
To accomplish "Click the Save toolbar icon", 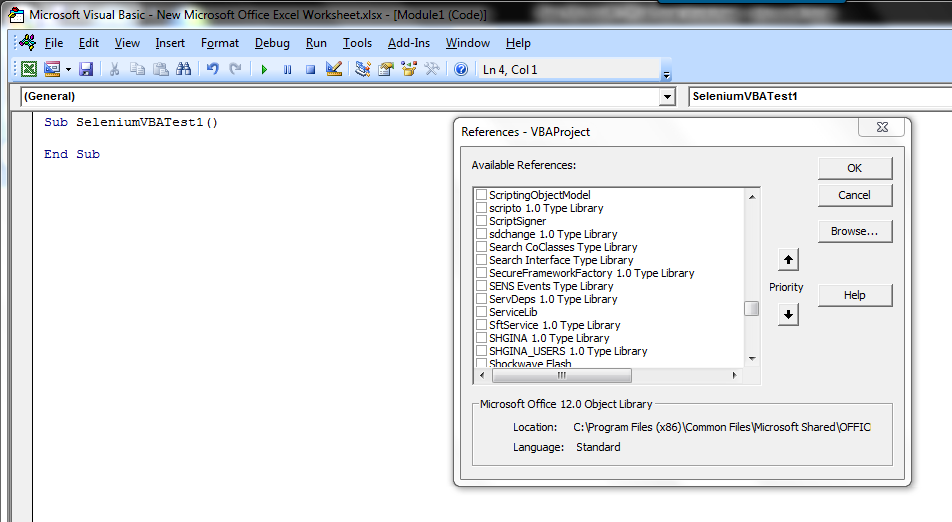I will point(86,69).
